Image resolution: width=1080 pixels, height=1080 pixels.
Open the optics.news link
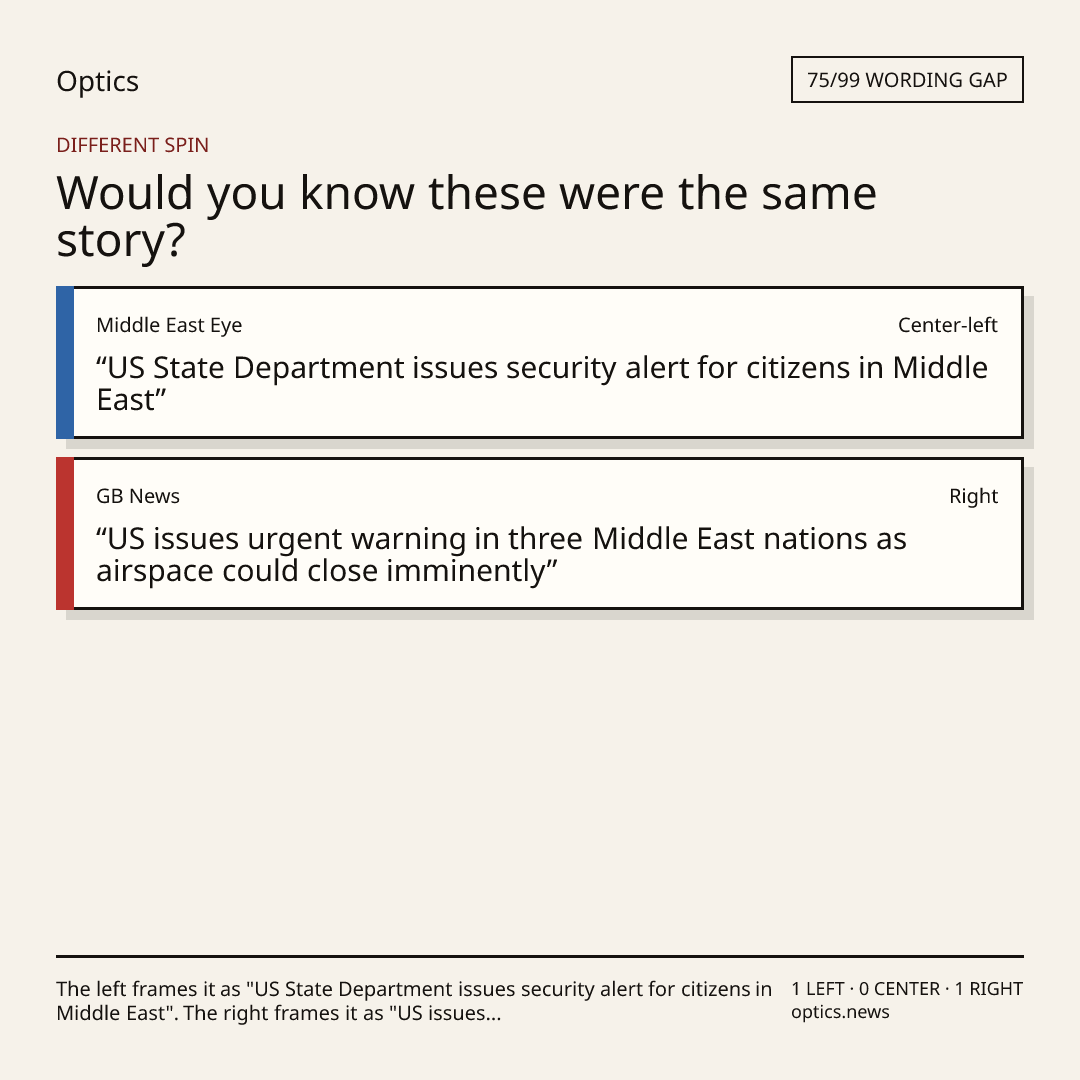[x=840, y=1012]
